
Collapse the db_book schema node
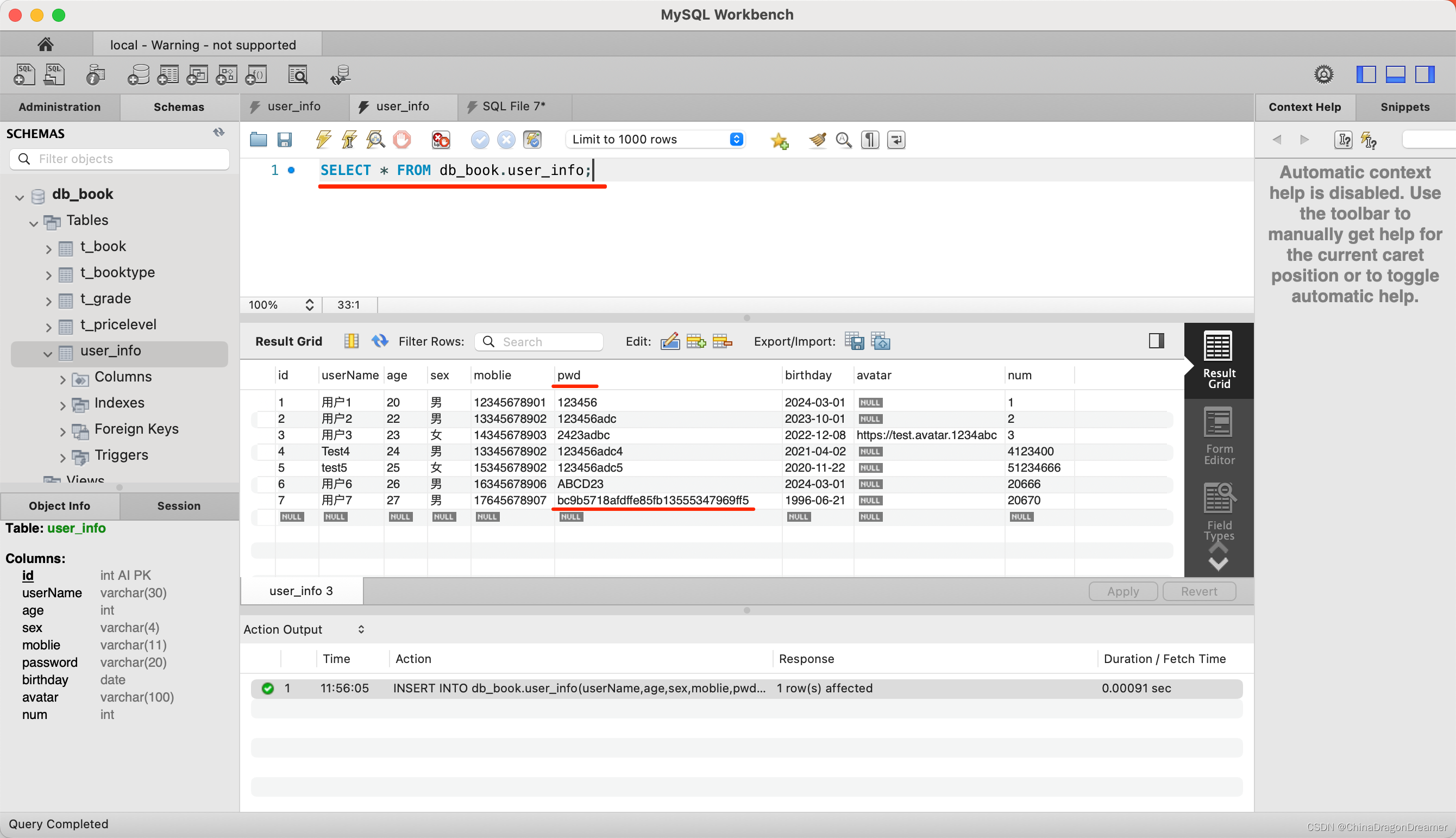(20, 197)
